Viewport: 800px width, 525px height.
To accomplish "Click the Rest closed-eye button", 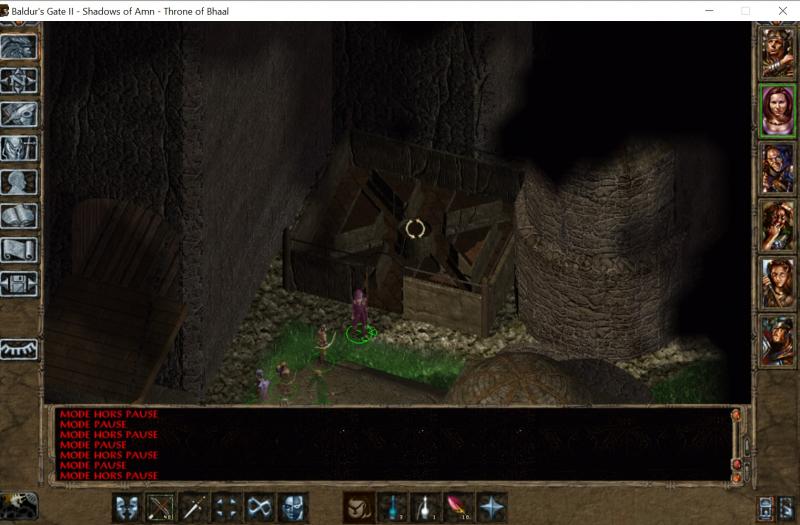I will pyautogui.click(x=19, y=349).
